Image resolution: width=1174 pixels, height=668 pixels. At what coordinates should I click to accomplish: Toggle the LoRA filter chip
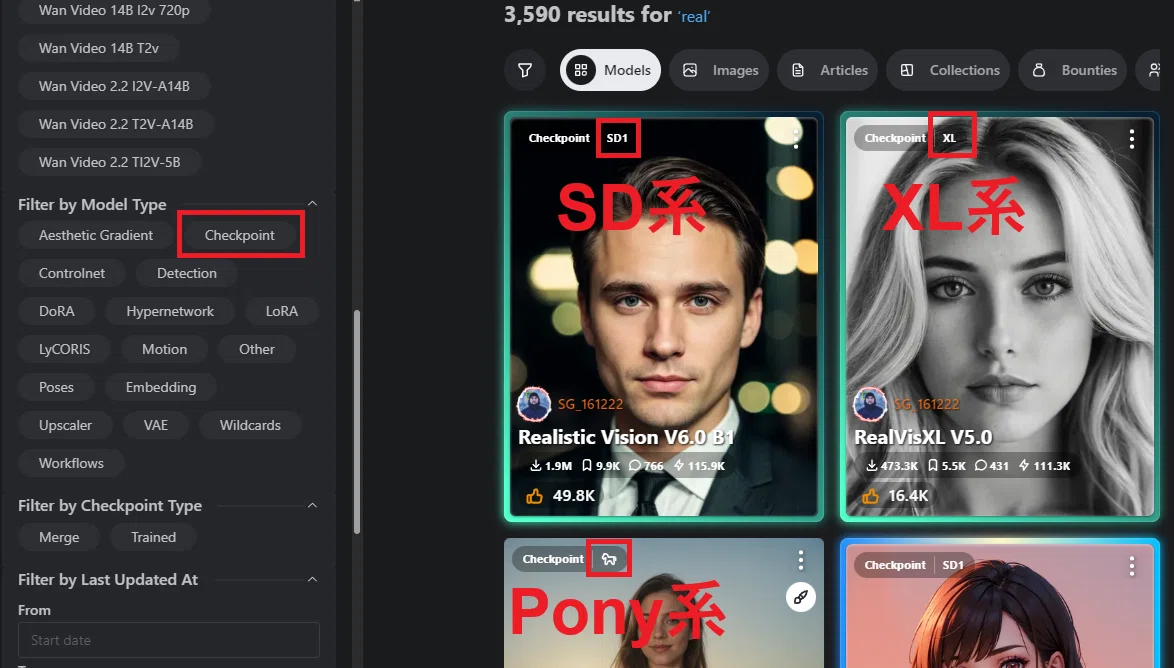point(282,311)
